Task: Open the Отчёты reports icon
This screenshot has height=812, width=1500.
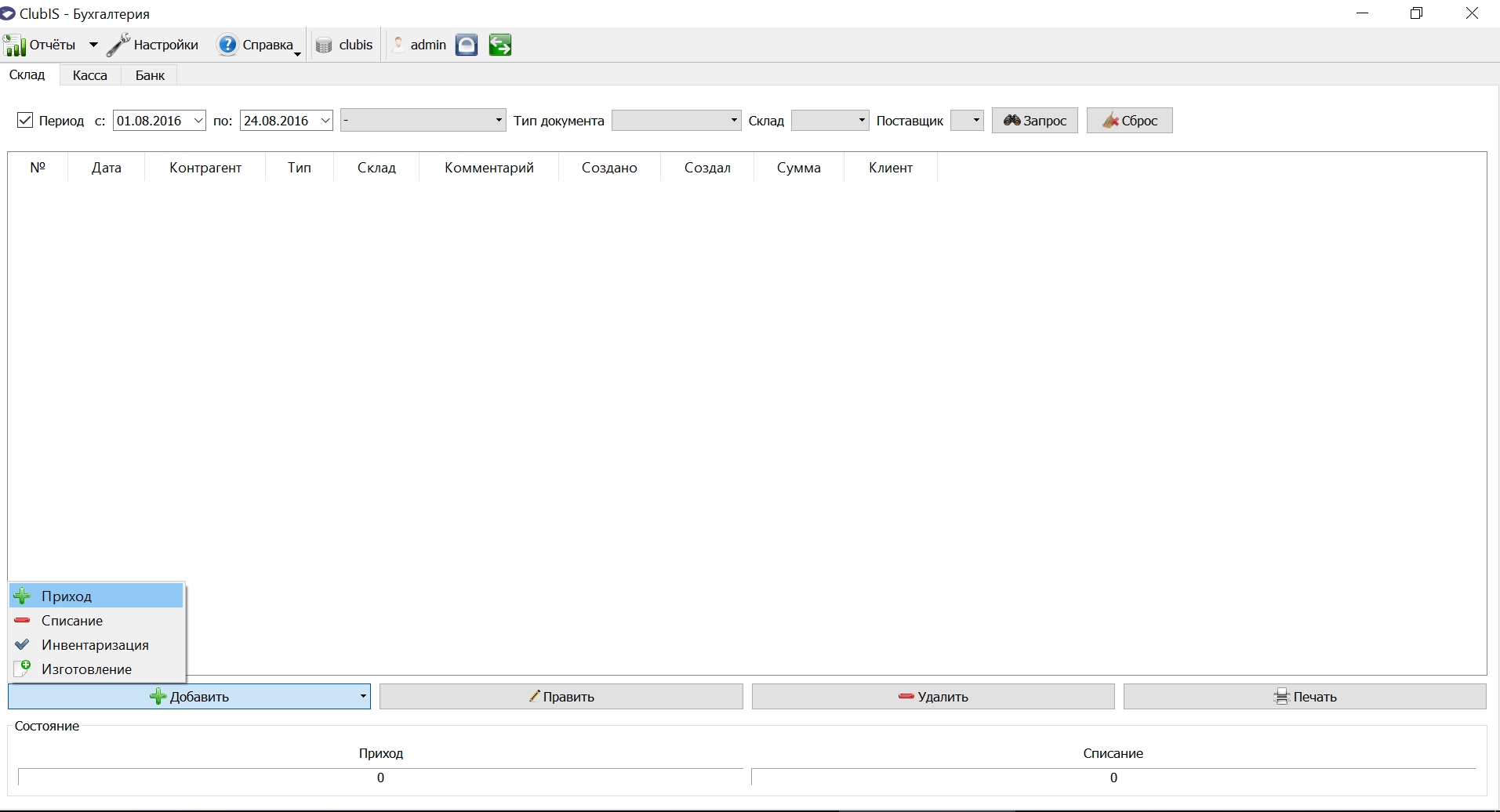Action: tap(15, 45)
